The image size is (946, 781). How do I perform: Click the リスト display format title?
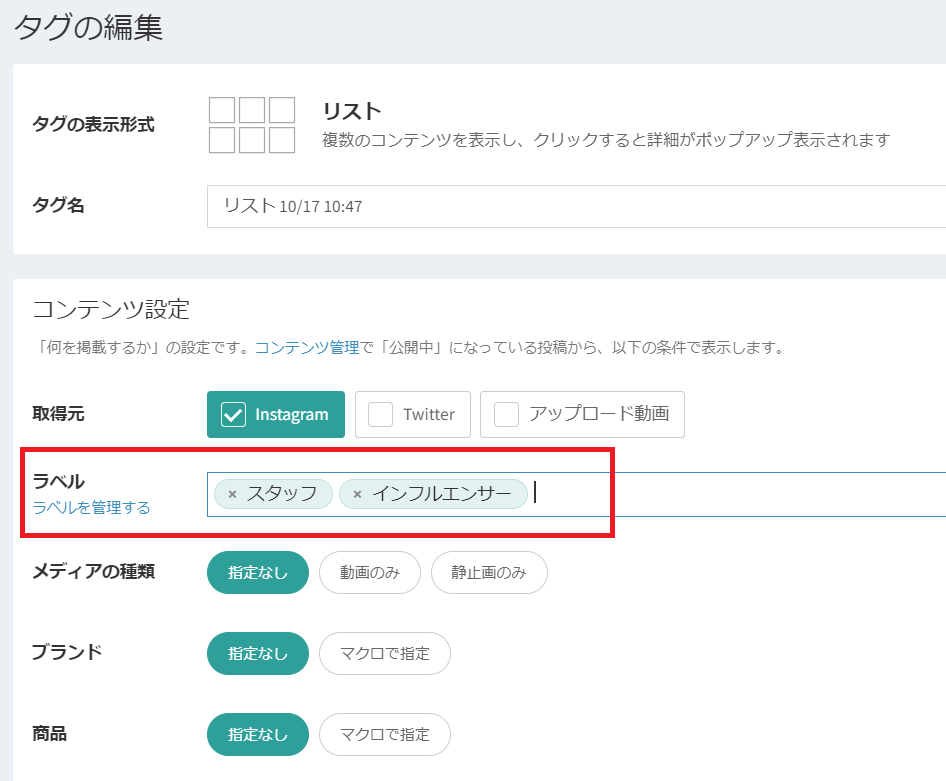click(352, 111)
